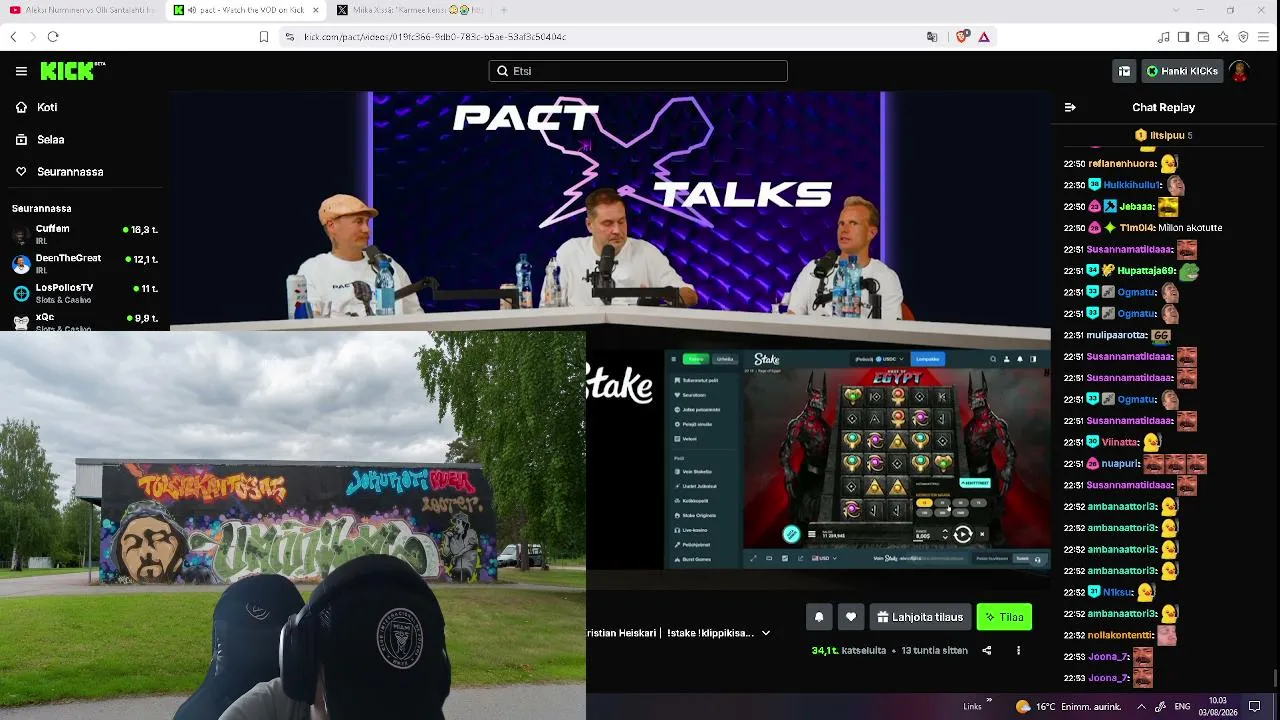Follow pact channel with heart button
1280x720 pixels.
(x=851, y=617)
